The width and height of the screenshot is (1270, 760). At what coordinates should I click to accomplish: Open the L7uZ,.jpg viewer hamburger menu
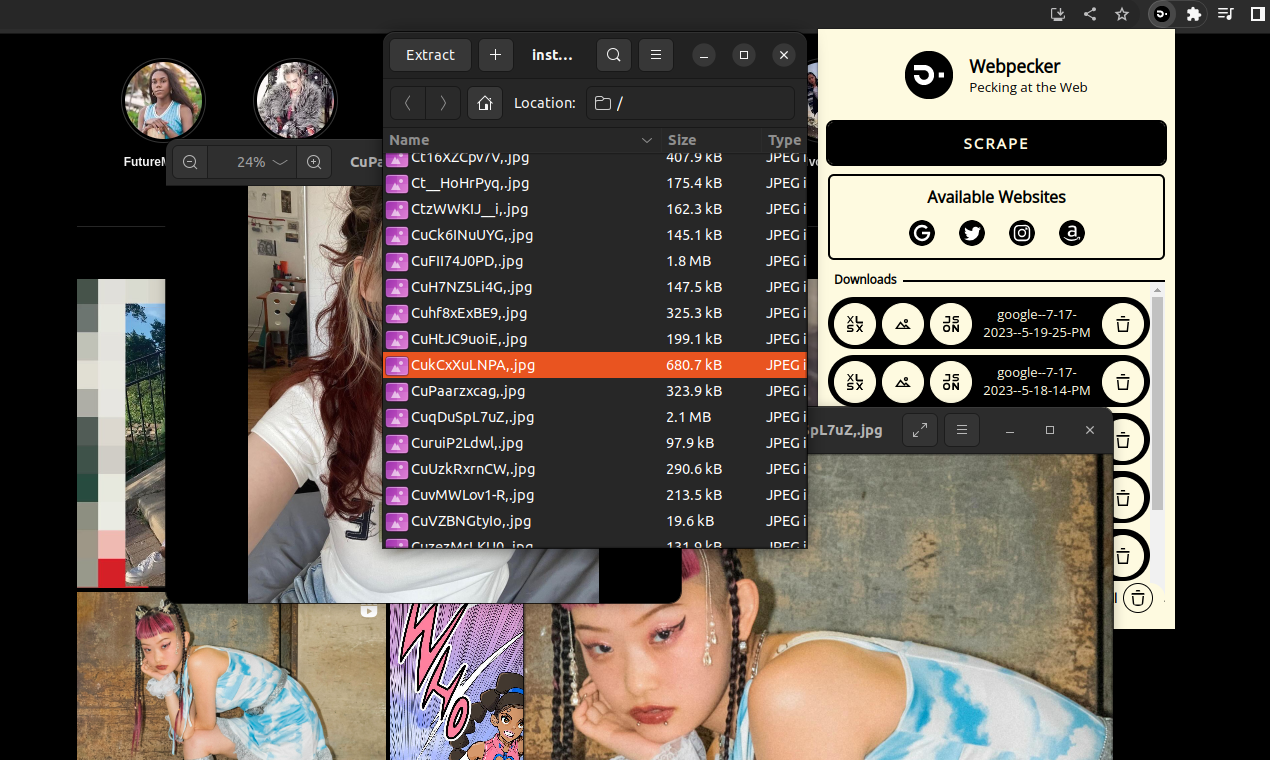tap(961, 430)
